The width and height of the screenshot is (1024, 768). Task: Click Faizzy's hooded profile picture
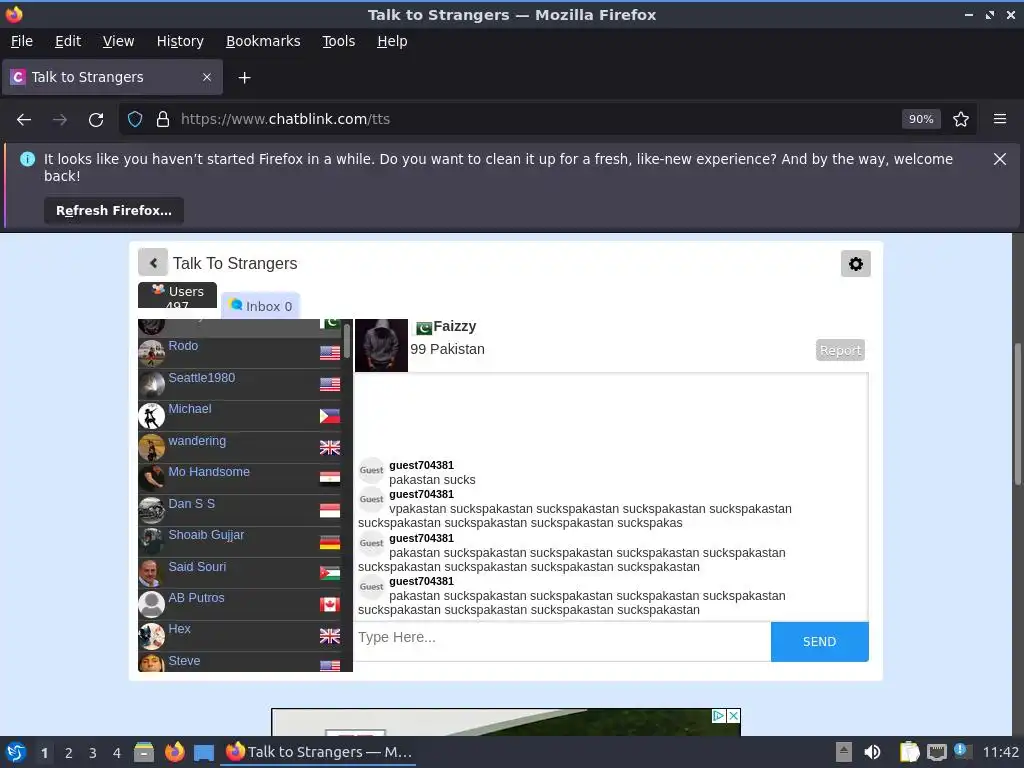381,345
